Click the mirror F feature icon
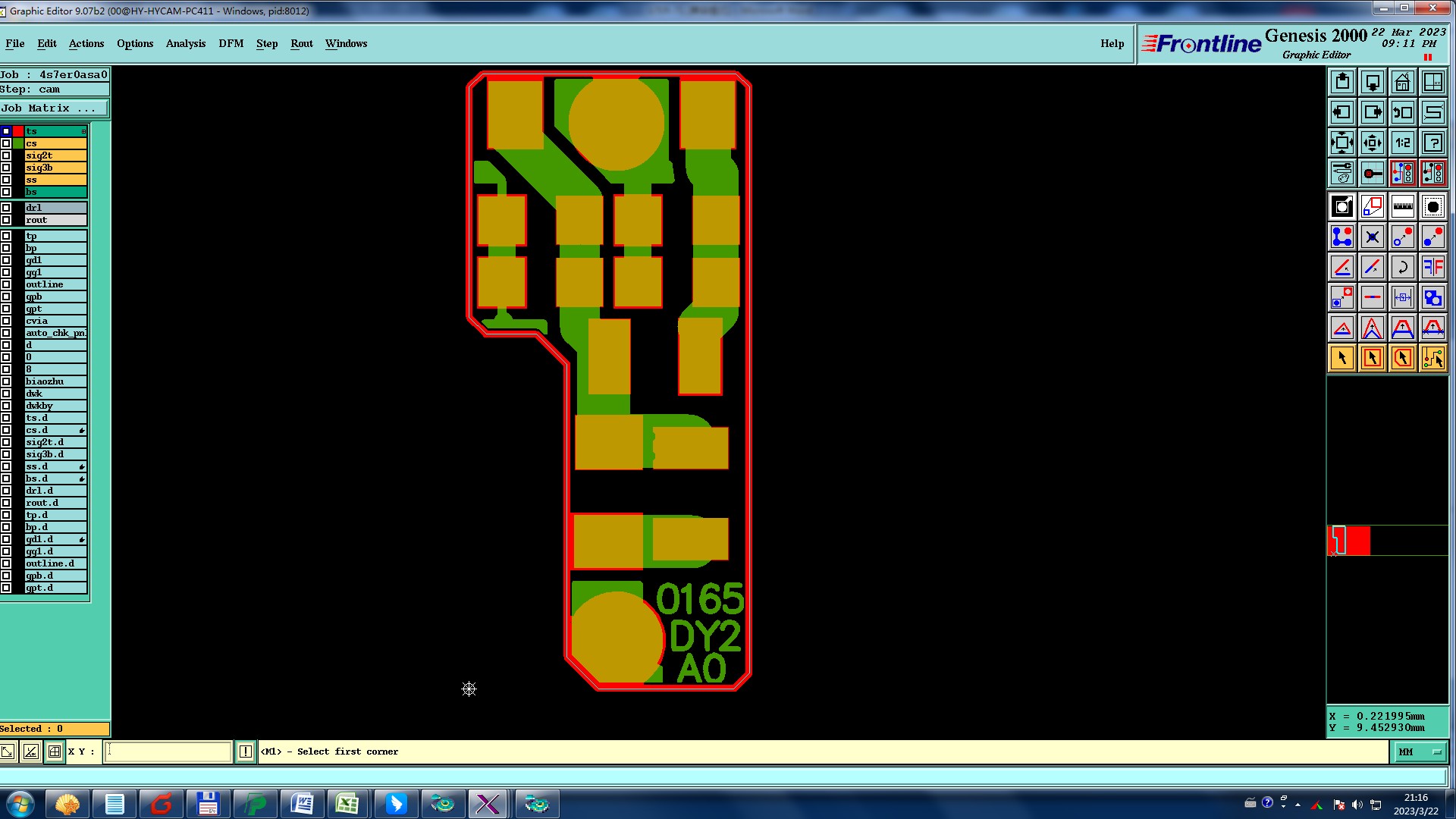 coord(1432,267)
